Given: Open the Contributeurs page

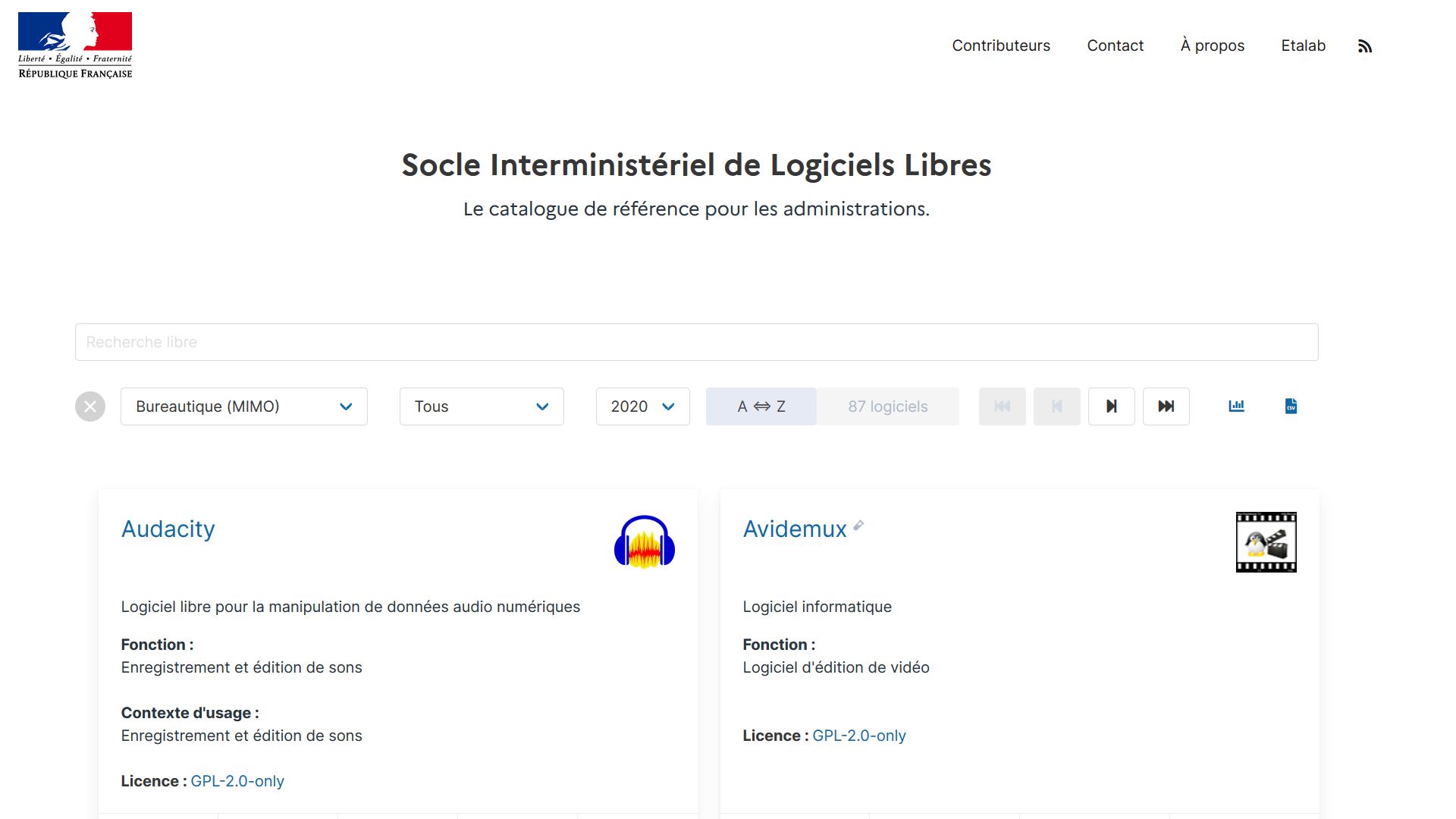Looking at the screenshot, I should click(x=1001, y=45).
